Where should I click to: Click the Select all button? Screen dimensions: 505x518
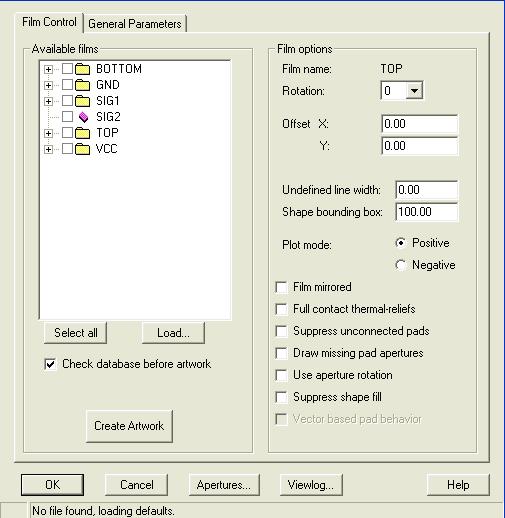[x=75, y=333]
